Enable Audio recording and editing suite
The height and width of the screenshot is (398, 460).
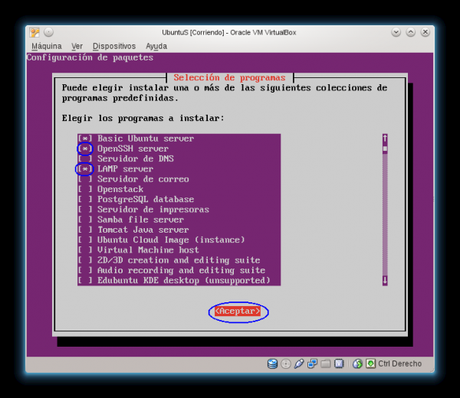click(85, 270)
